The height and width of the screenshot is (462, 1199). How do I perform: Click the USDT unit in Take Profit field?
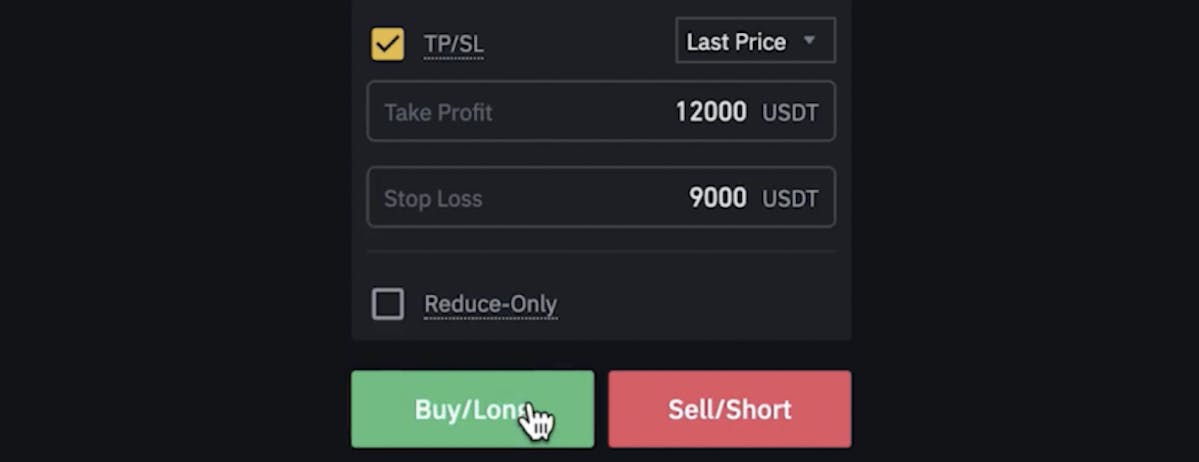pyautogui.click(x=790, y=113)
